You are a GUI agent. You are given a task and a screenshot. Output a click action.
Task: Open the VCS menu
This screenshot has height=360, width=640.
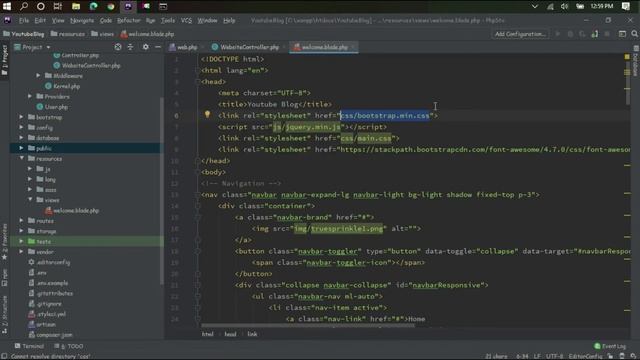186,20
